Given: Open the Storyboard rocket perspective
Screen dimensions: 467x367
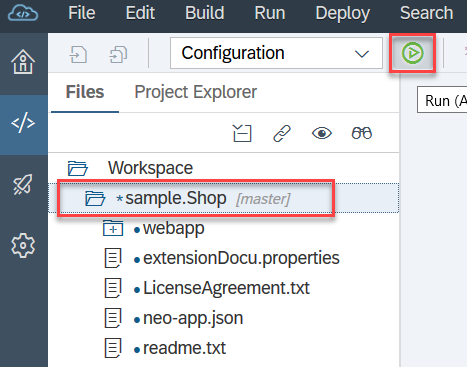Looking at the screenshot, I should click(x=23, y=184).
